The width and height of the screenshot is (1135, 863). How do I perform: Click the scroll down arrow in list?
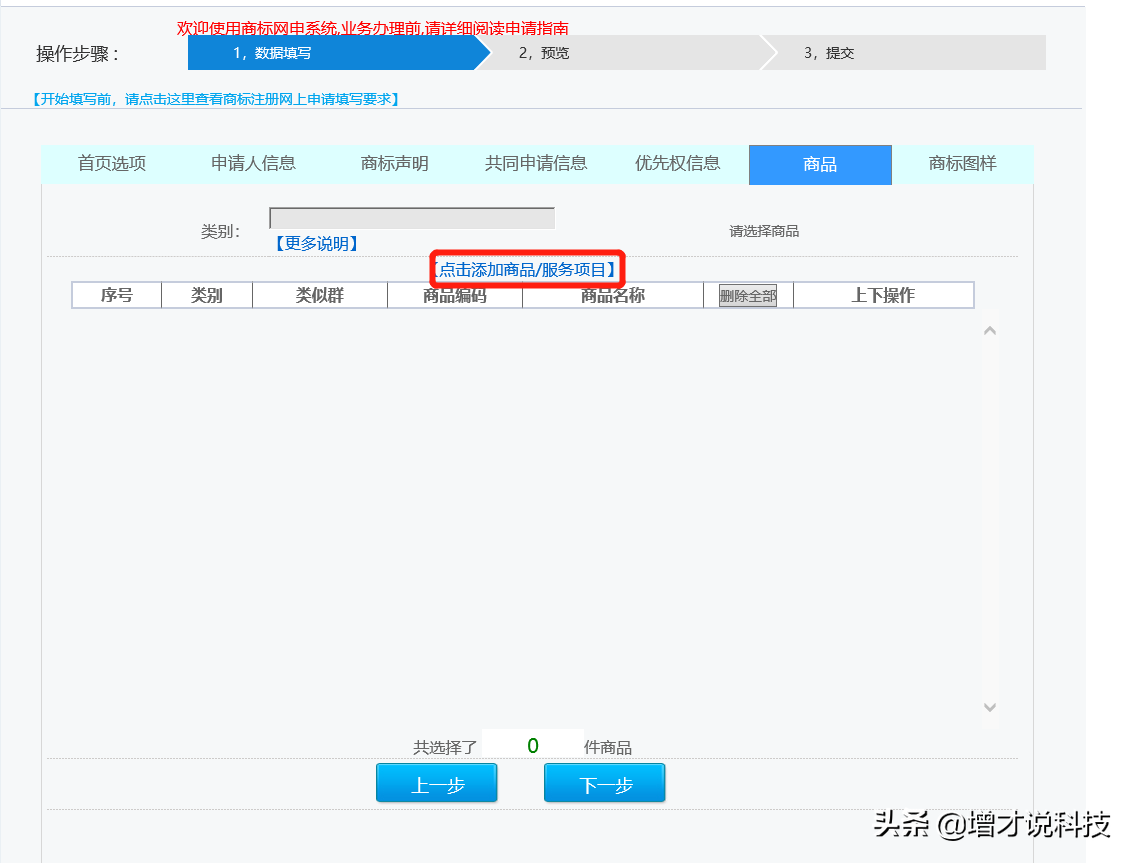[990, 707]
